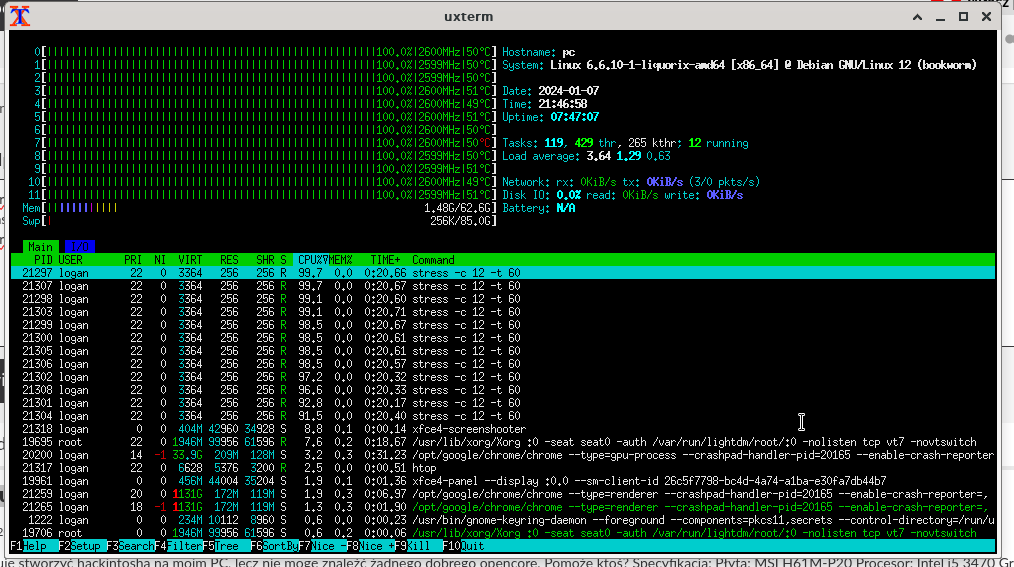
Task: Select the htop process row PID 21317
Action: 502,468
